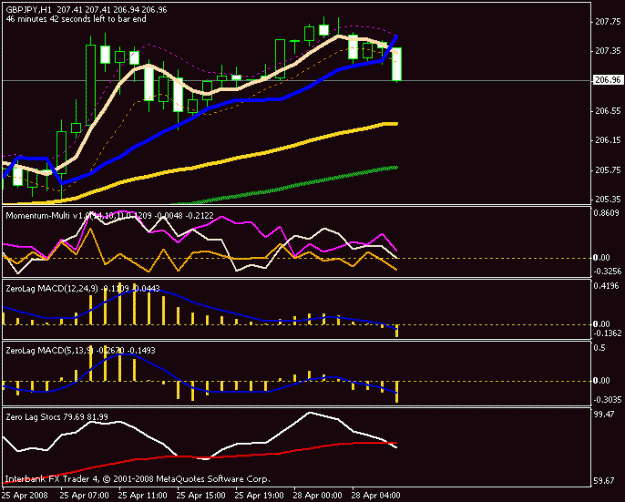Image resolution: width=625 pixels, height=502 pixels.
Task: Click the 25 Apr 2008 time axis label
Action: click(x=25, y=496)
